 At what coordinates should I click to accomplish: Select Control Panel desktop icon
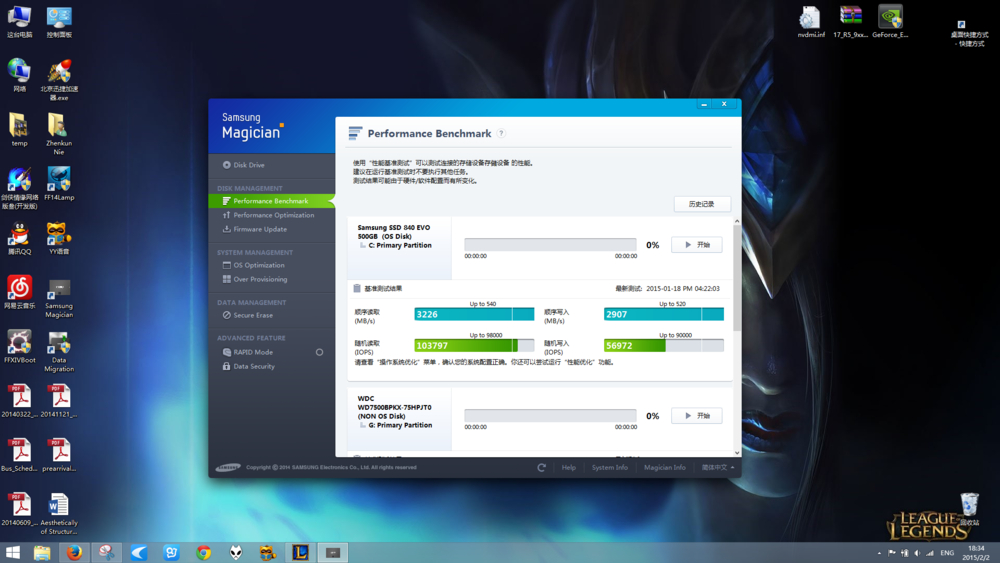coord(59,22)
